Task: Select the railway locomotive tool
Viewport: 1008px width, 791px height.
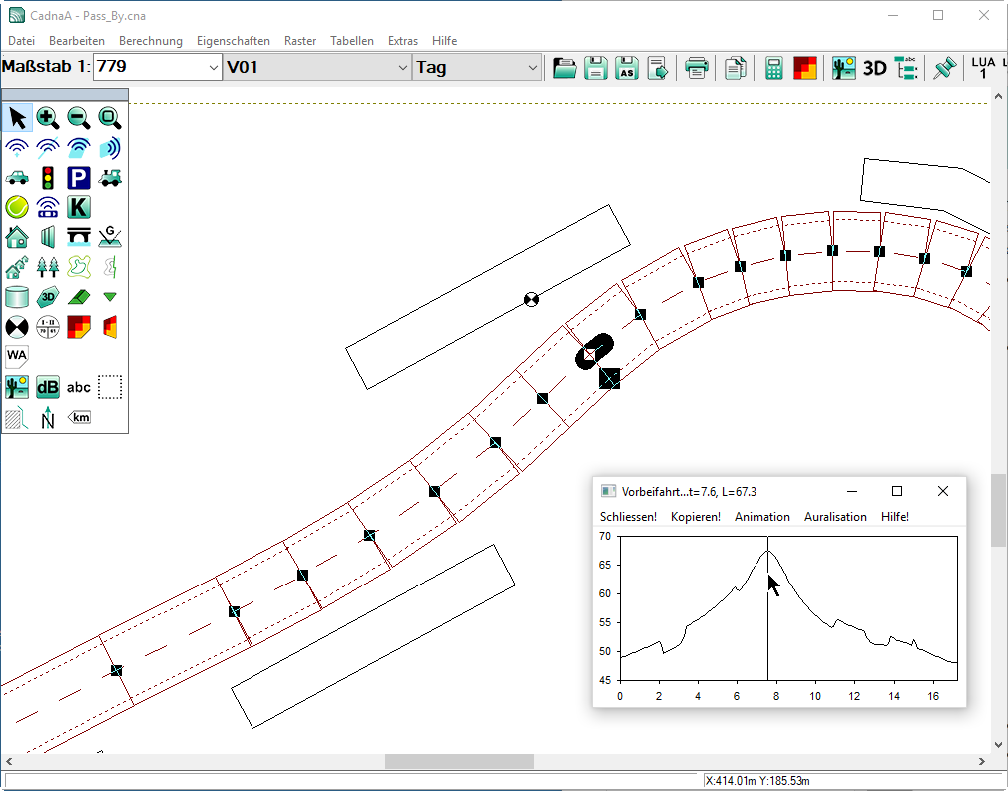Action: coord(110,177)
